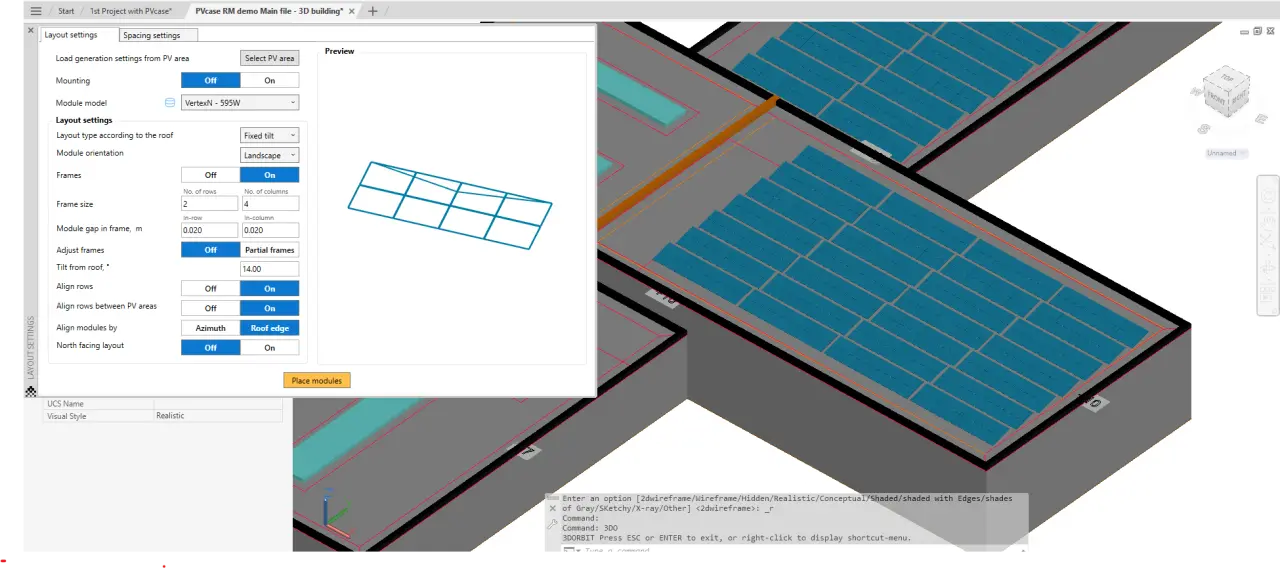Click the command line wrench icon
Screen dimensions: 1280x568
tap(553, 523)
